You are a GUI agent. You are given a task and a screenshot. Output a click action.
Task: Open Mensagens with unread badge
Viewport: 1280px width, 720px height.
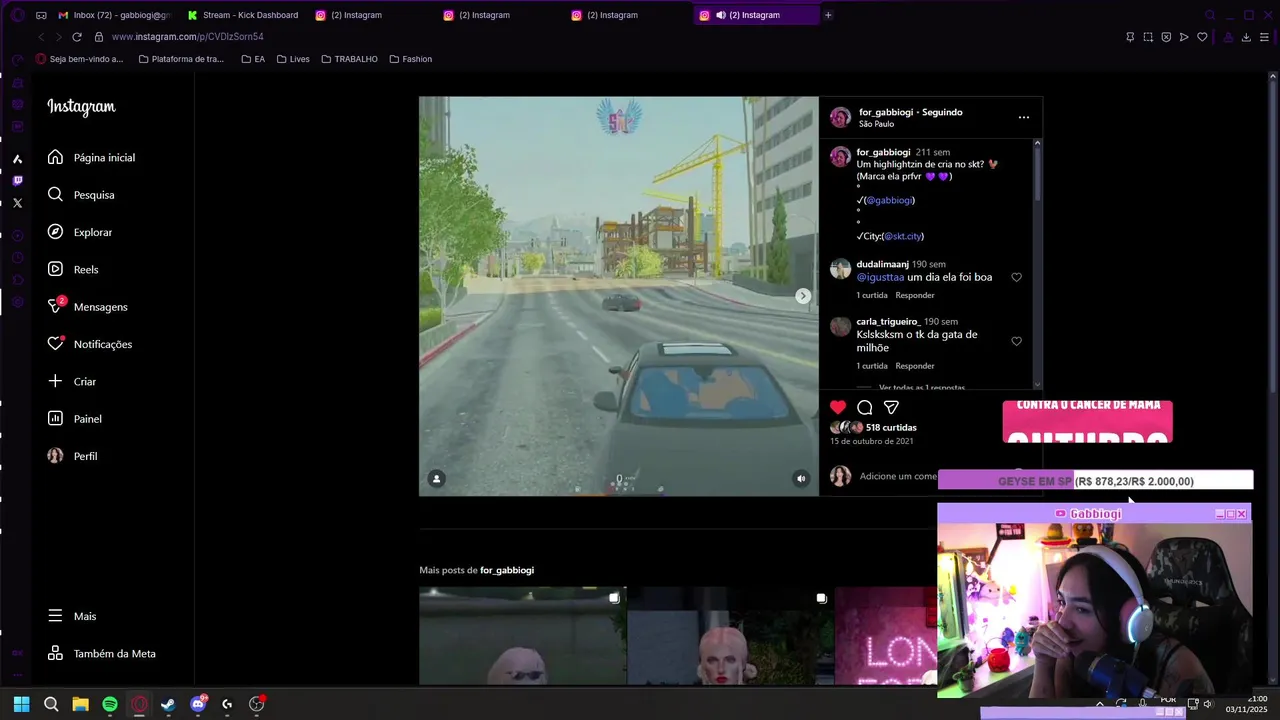coord(88,307)
